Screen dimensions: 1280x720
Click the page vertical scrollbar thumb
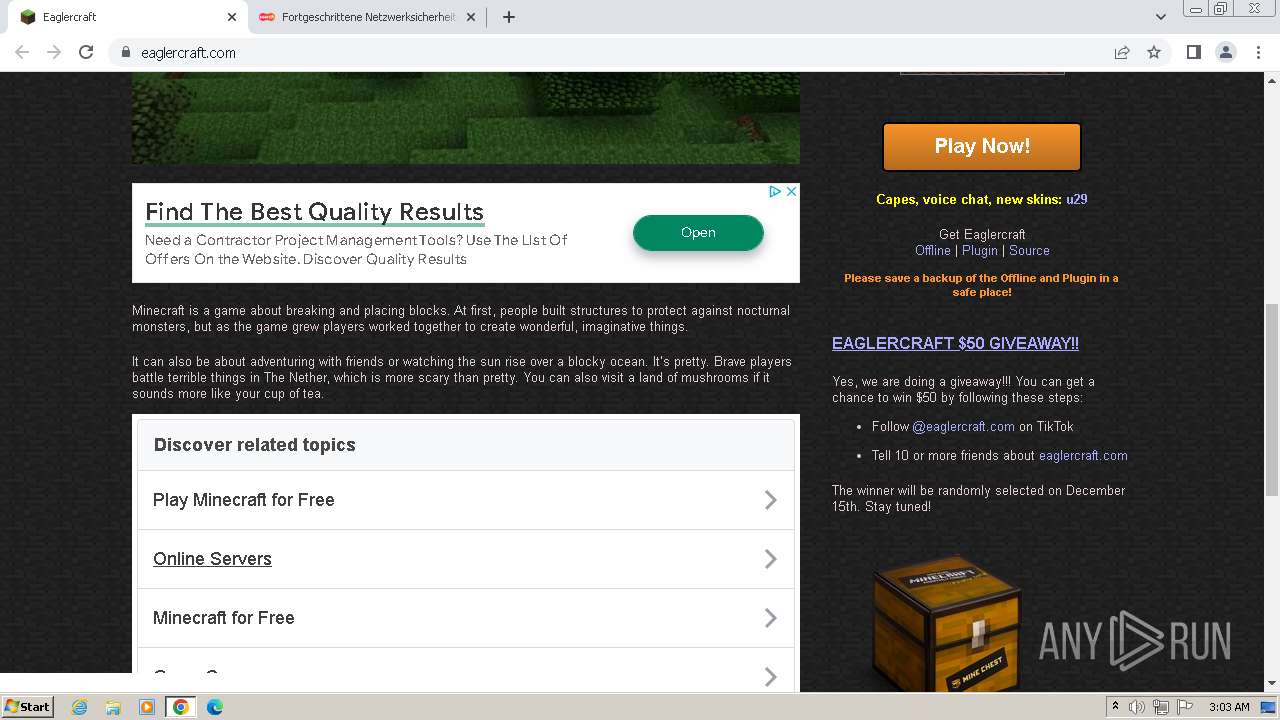tap(1272, 400)
